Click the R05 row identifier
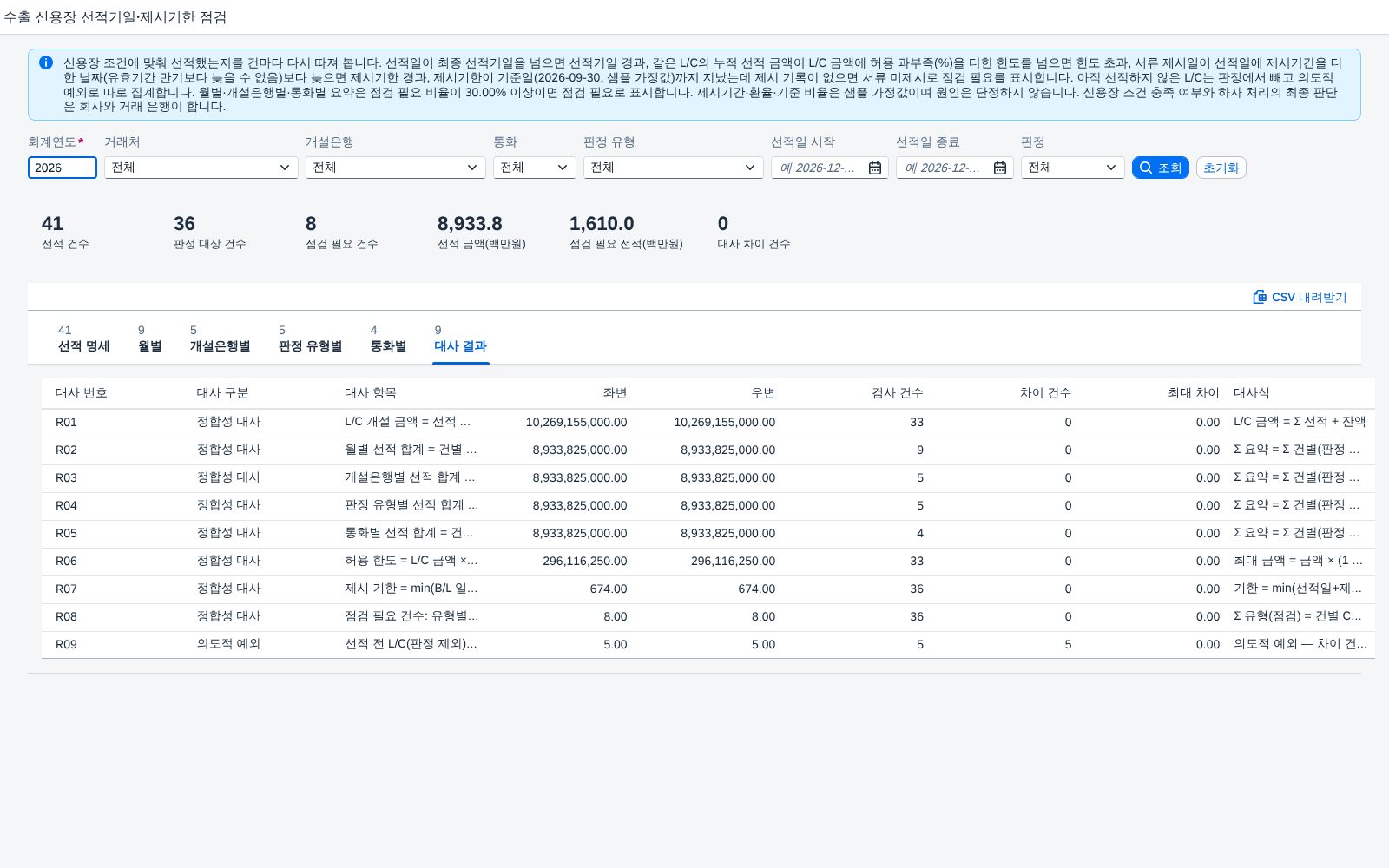 coord(66,533)
